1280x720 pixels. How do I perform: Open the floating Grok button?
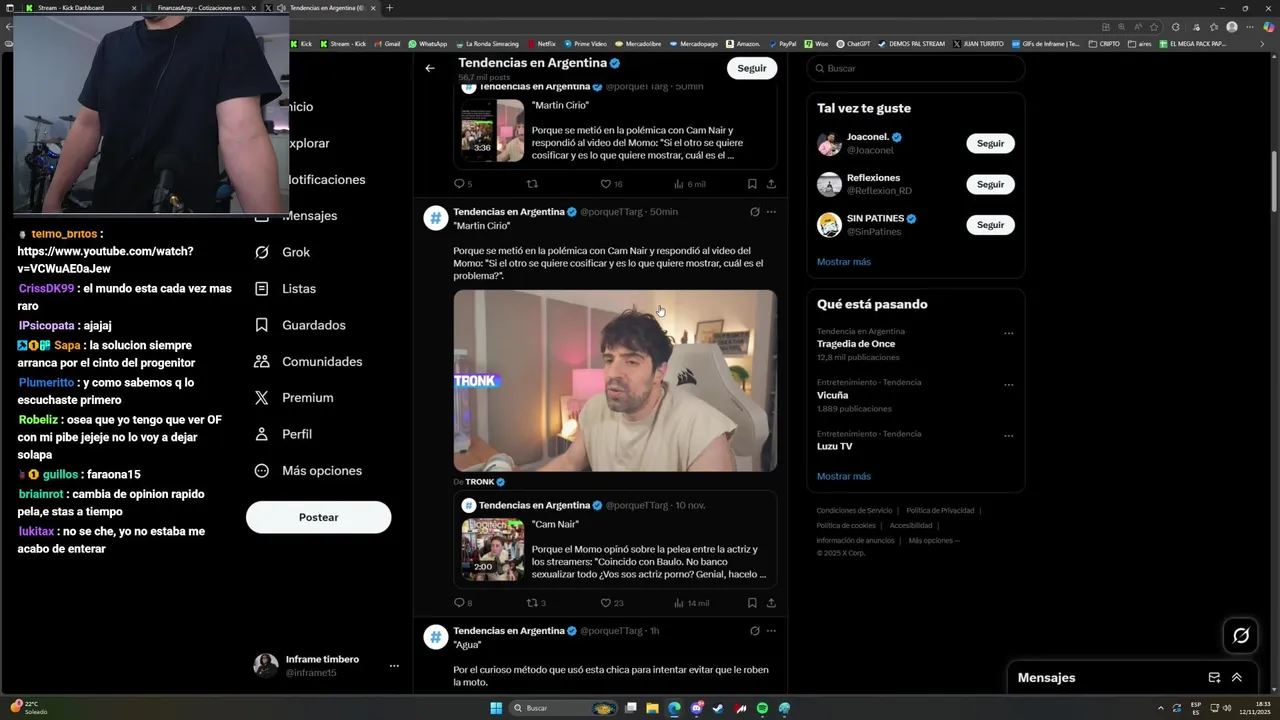click(x=1241, y=635)
